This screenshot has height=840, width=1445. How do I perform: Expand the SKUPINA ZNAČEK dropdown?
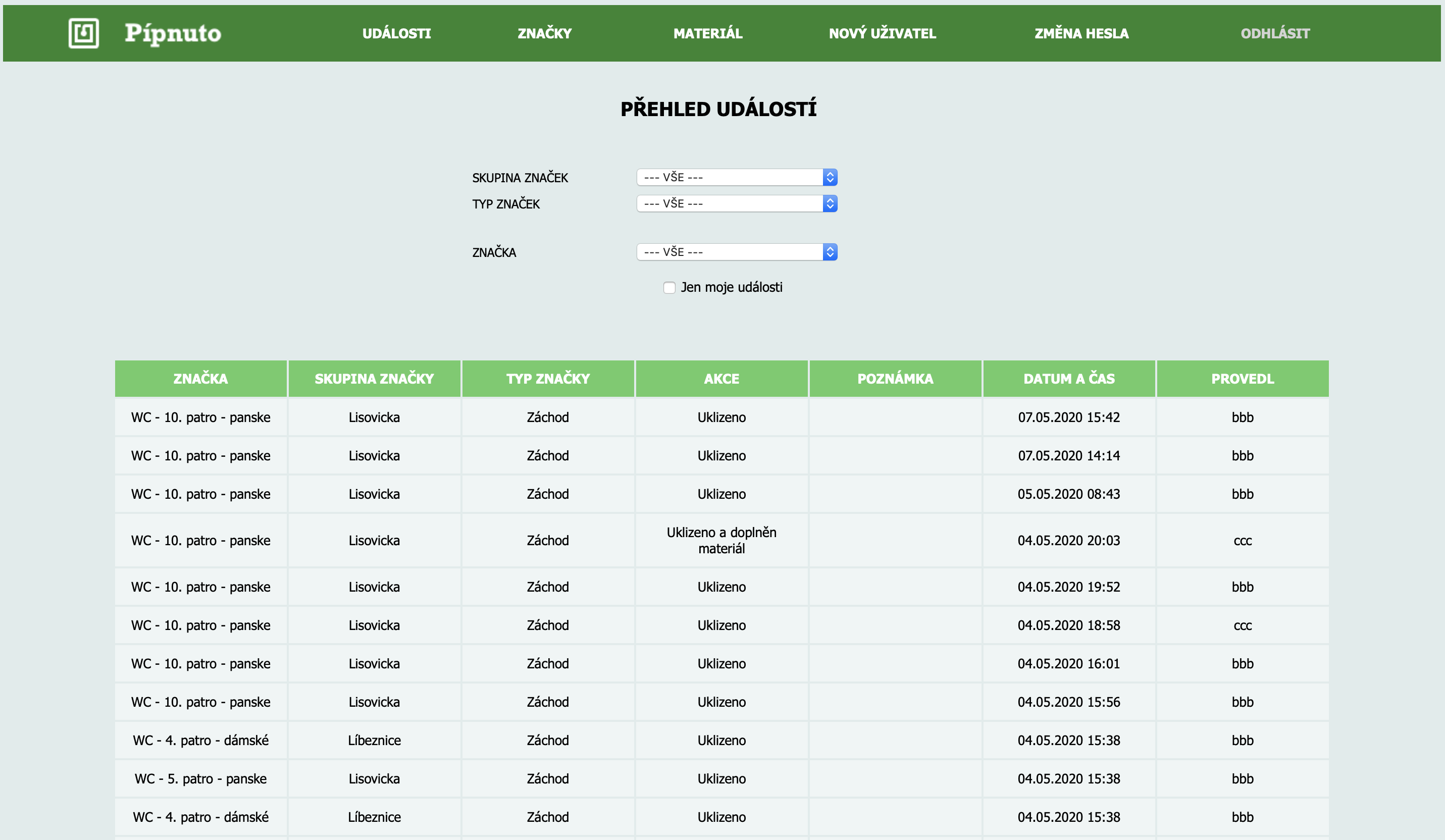[736, 177]
